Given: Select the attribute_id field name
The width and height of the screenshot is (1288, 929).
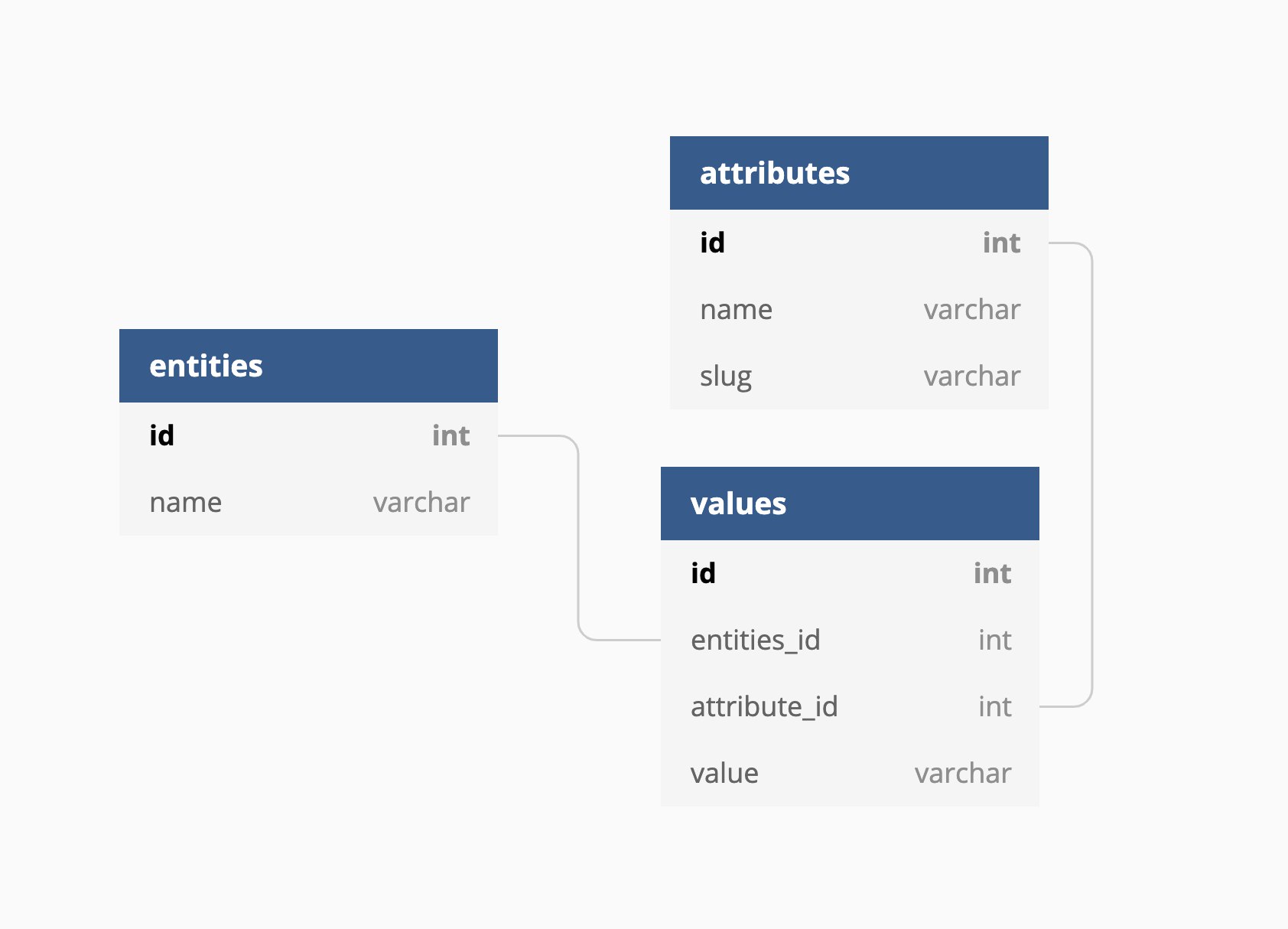Looking at the screenshot, I should pos(764,706).
